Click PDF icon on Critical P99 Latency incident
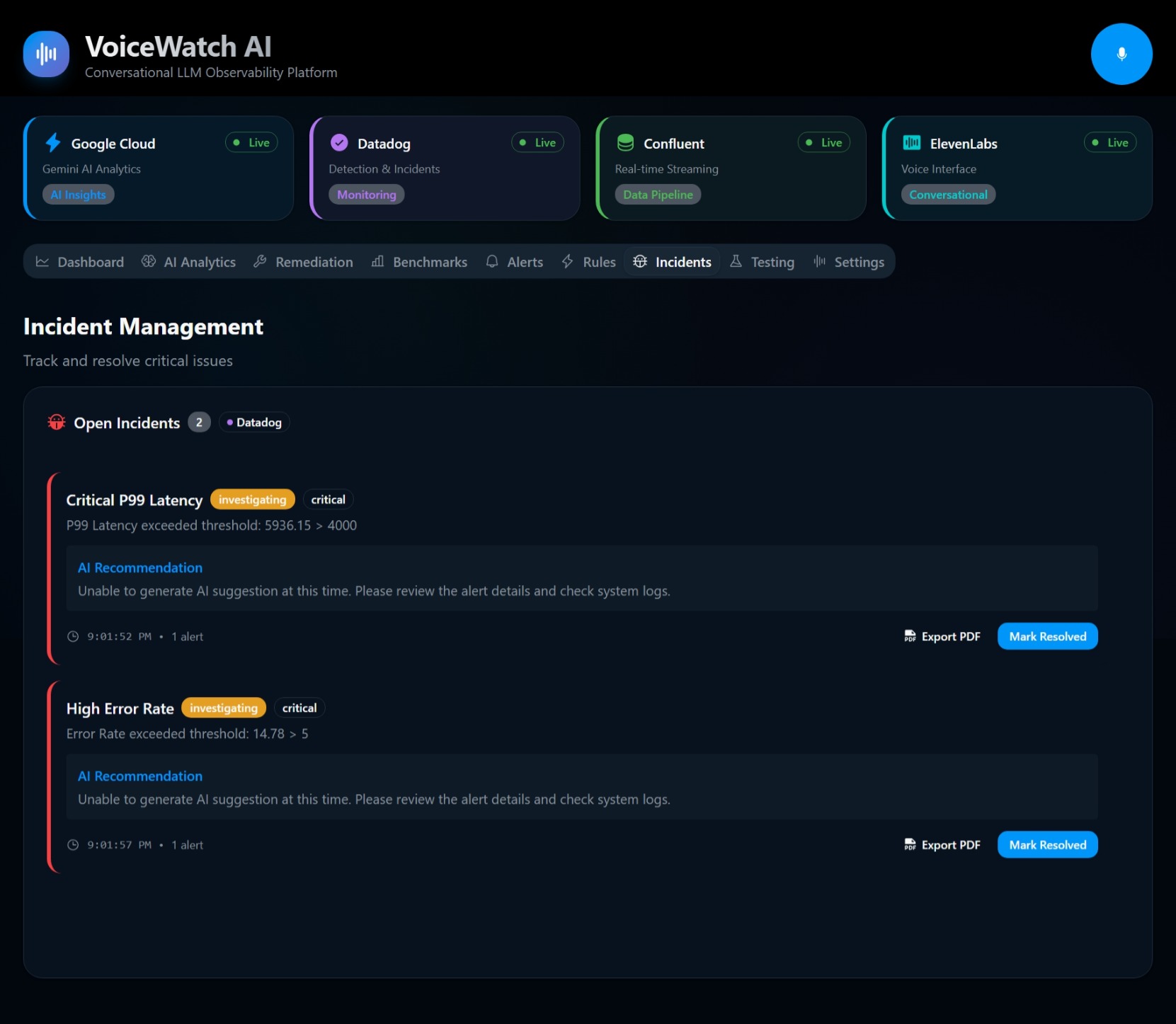 (910, 637)
